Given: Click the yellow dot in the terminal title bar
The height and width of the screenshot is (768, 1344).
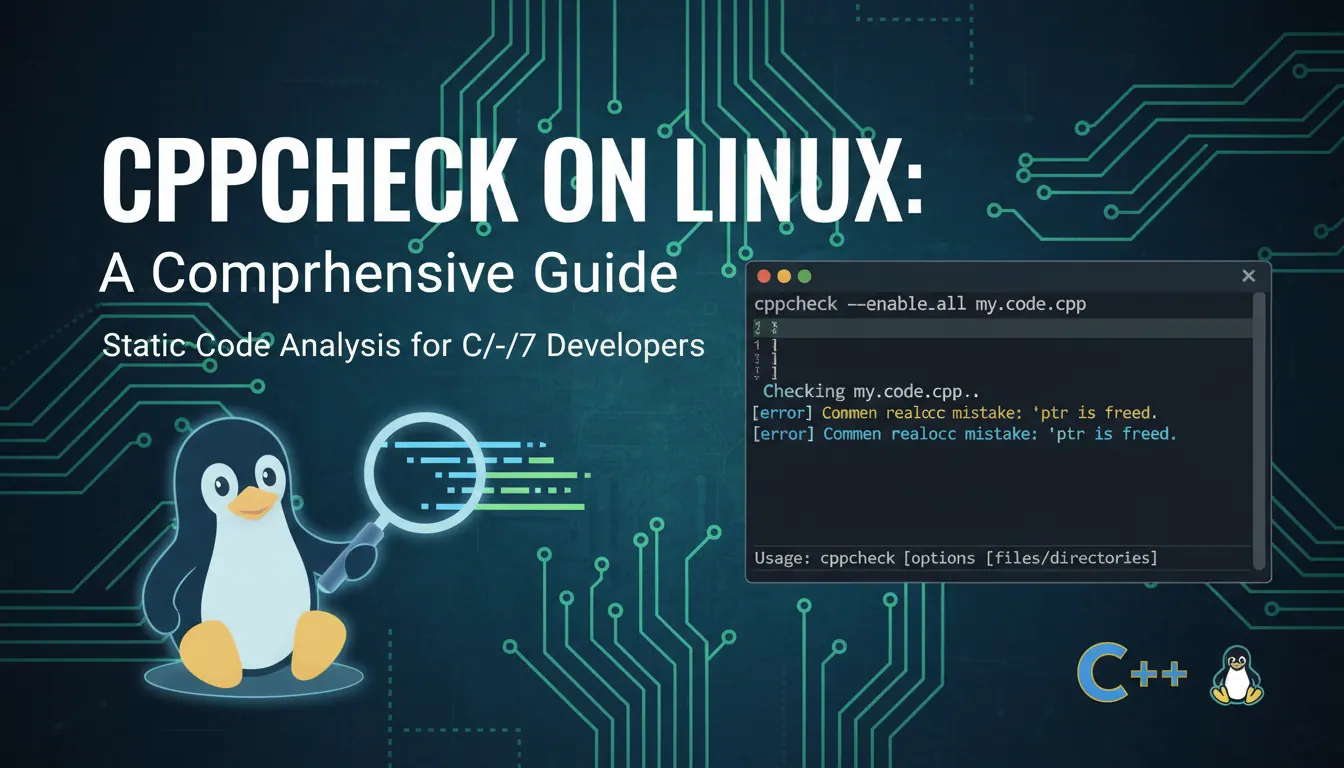Looking at the screenshot, I should [x=784, y=276].
